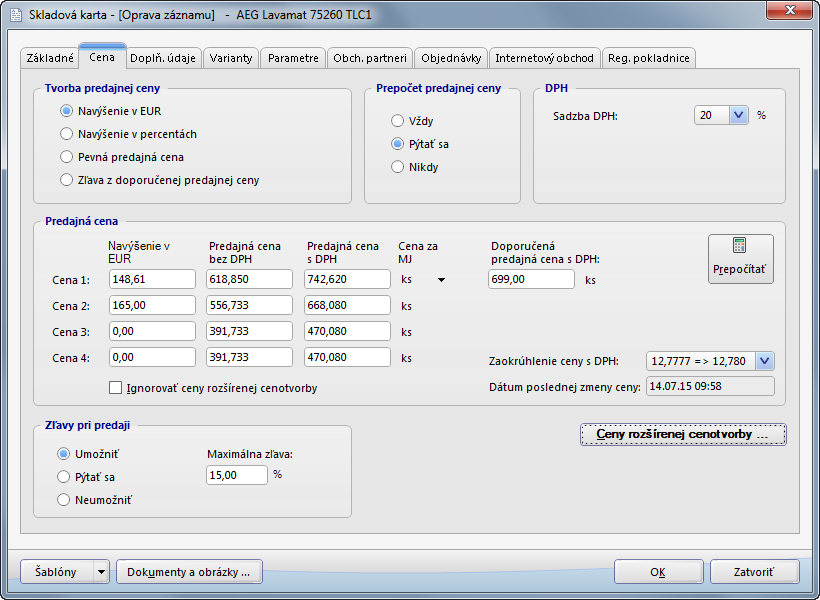Image resolution: width=820 pixels, height=600 pixels.
Task: Pick Zľava z doporučenej predajnej ceny
Action: coord(66,180)
